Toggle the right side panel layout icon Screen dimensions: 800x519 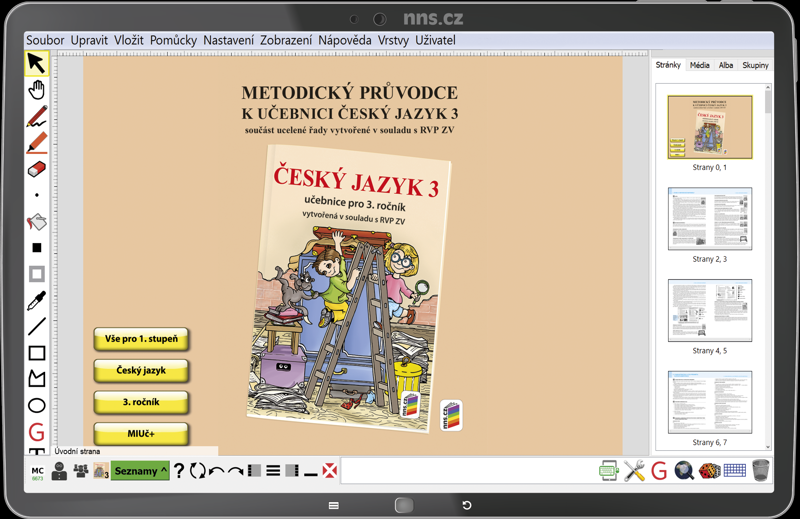click(x=292, y=471)
